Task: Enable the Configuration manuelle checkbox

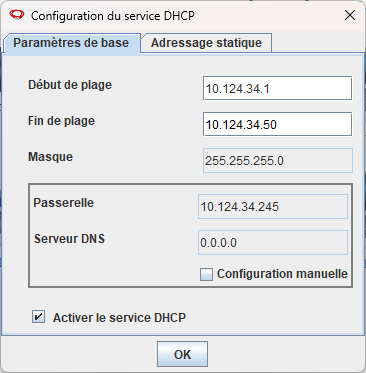Action: coord(206,274)
